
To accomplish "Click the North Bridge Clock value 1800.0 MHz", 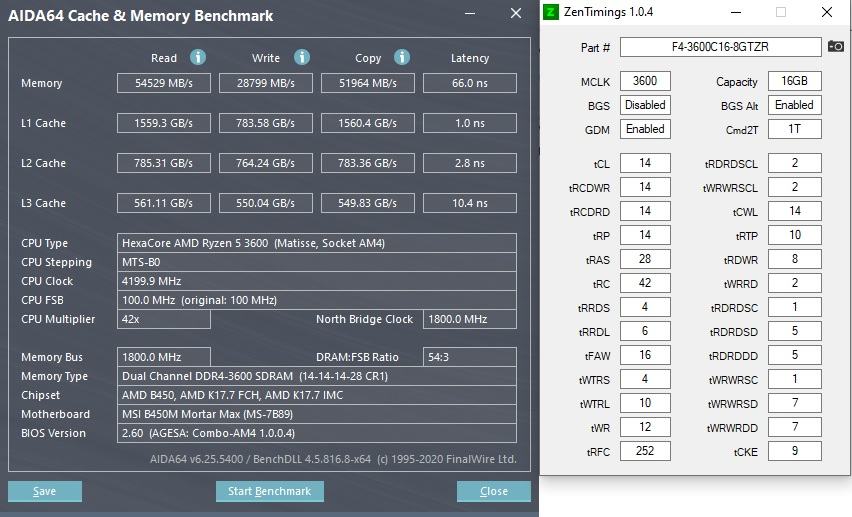I will [x=470, y=319].
